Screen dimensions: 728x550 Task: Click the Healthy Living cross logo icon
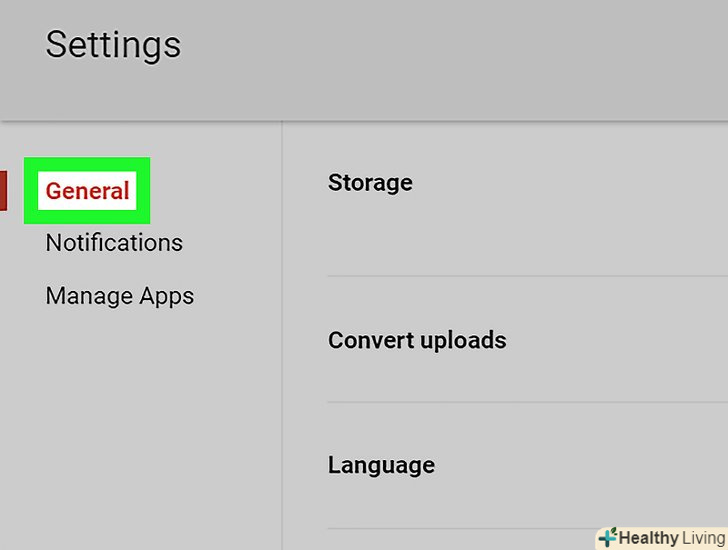click(607, 538)
